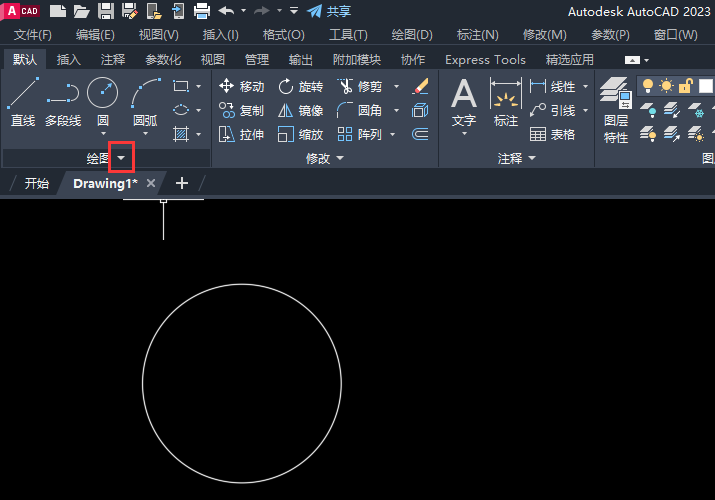Click the Plot printer icon
This screenshot has width=715, height=500.
pos(202,11)
